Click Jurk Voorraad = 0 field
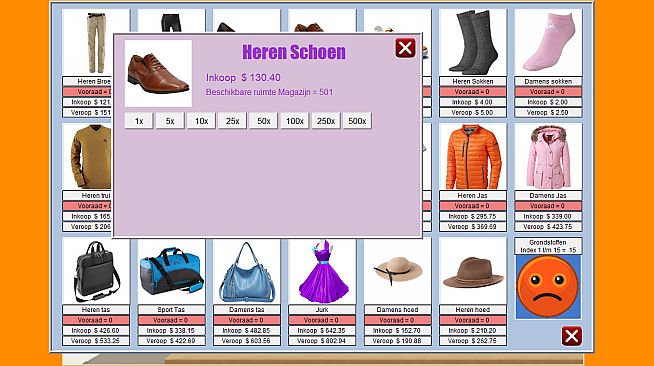The width and height of the screenshot is (654, 366). coord(322,320)
